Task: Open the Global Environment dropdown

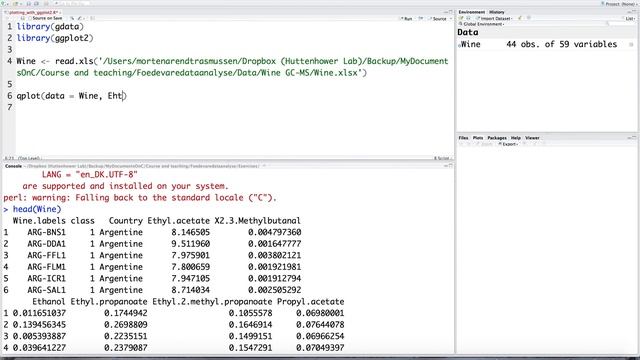Action: pyautogui.click(x=482, y=24)
